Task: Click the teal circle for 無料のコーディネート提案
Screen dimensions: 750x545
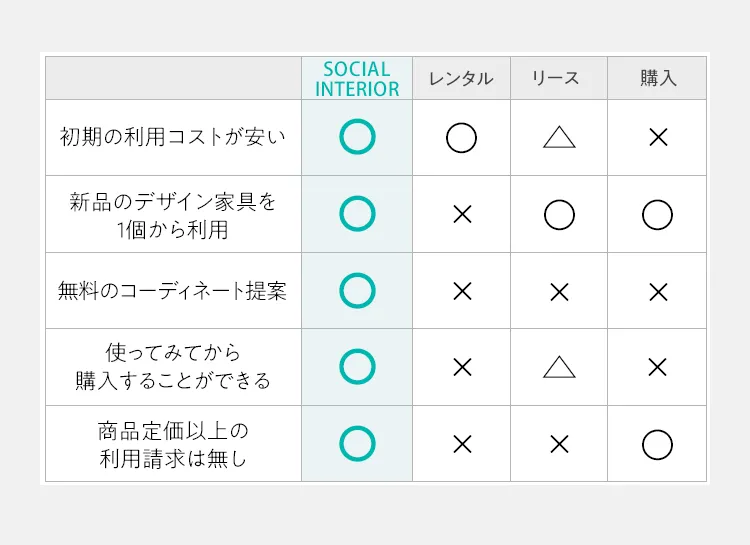Action: tap(357, 290)
